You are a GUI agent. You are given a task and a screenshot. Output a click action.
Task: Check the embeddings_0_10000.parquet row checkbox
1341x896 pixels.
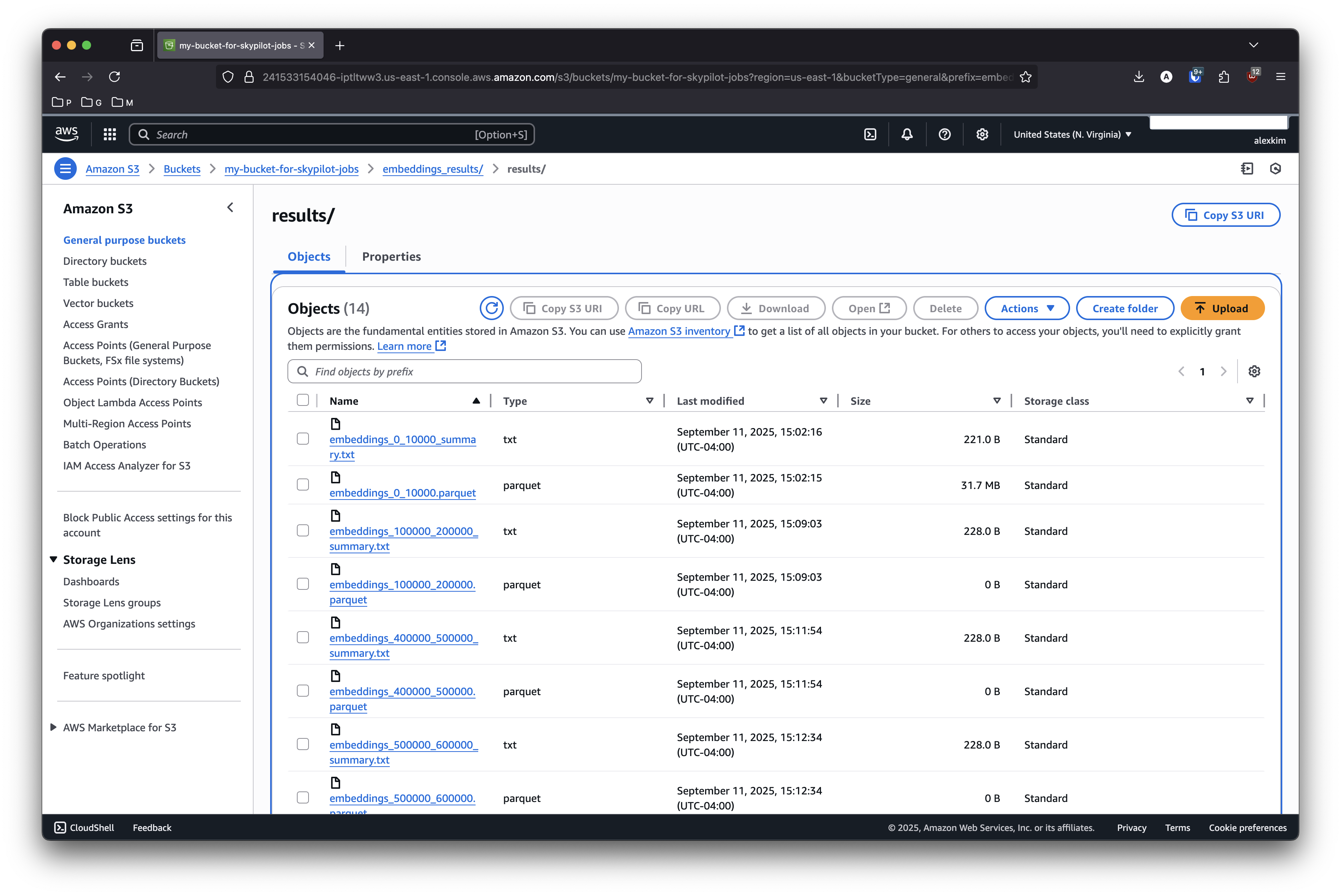click(303, 484)
